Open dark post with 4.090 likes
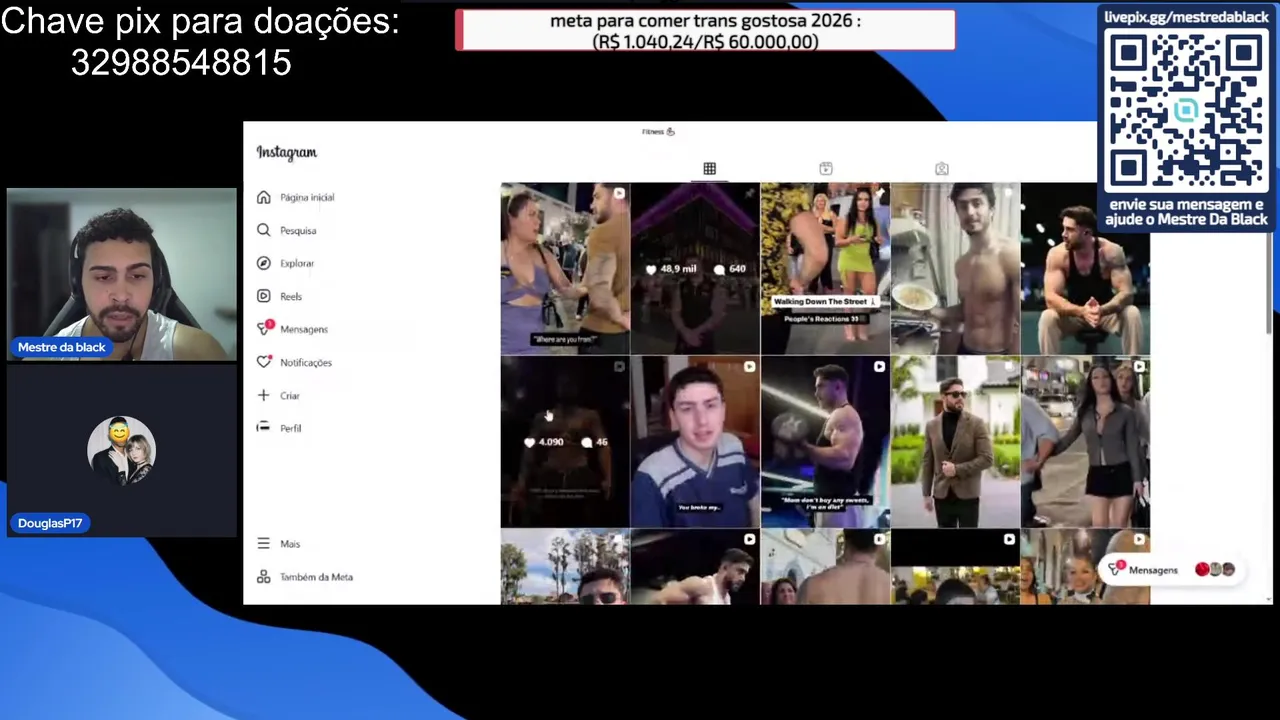 565,442
